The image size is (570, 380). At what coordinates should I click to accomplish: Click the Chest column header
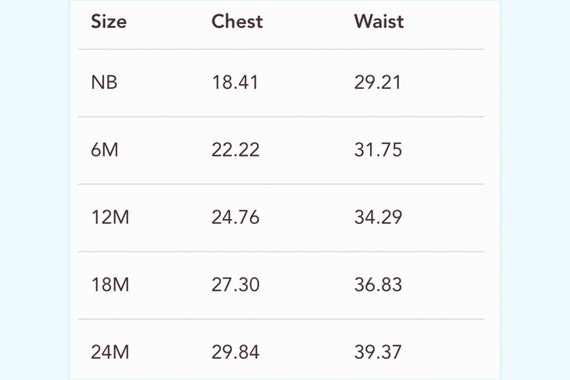click(x=237, y=21)
